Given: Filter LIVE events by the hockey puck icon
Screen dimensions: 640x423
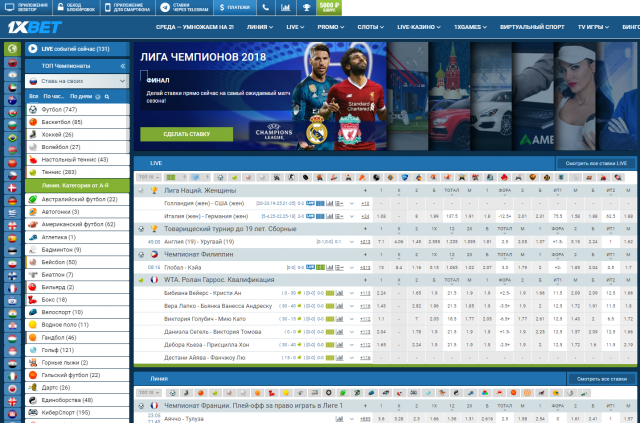Looking at the screenshot, I should (305, 177).
